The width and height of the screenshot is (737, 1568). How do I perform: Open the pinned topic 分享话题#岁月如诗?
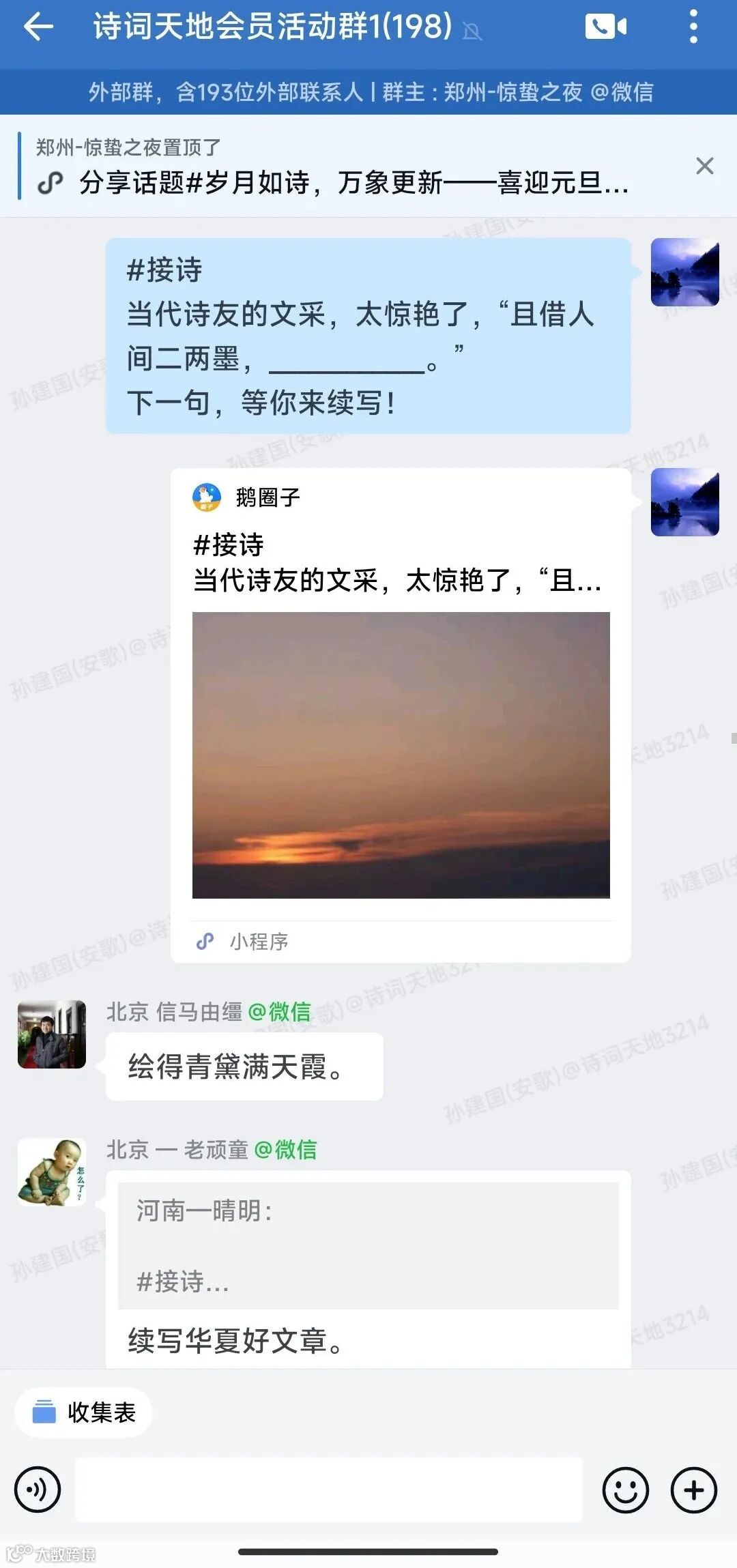click(353, 183)
